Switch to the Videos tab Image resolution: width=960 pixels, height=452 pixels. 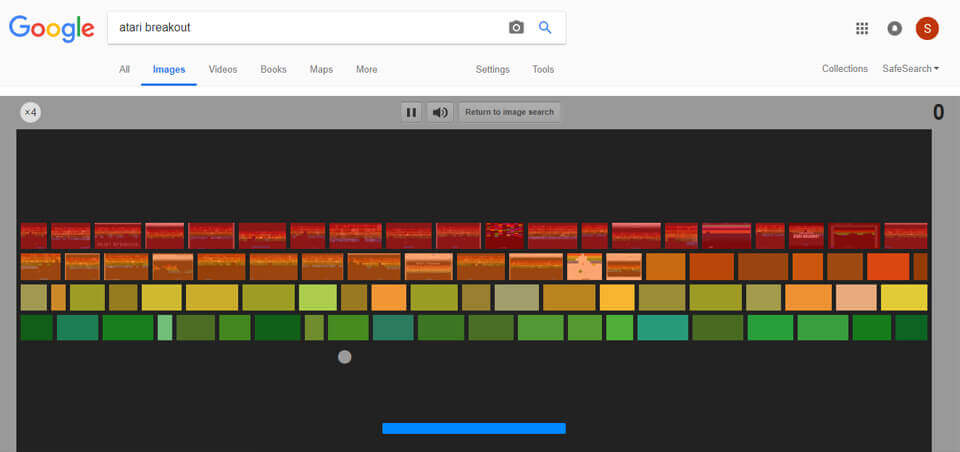pyautogui.click(x=223, y=69)
